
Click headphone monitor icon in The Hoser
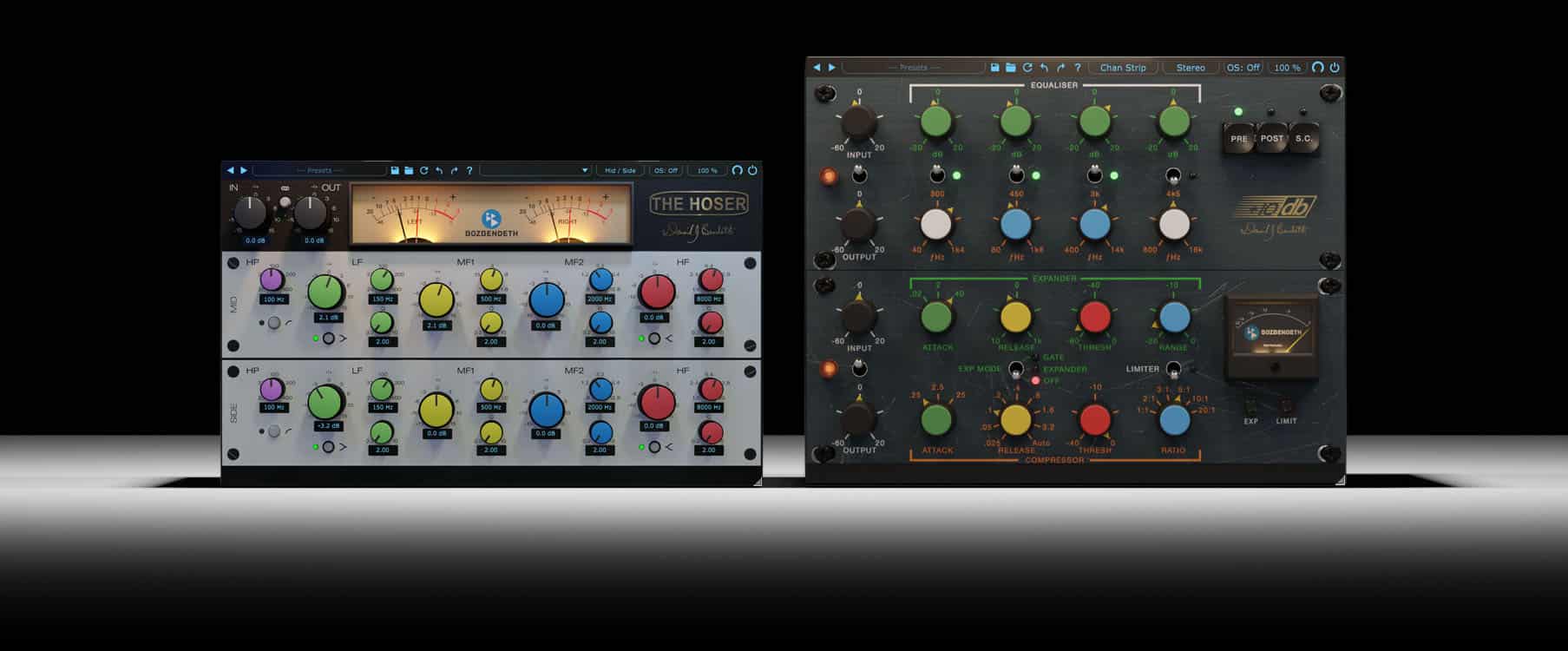(737, 171)
